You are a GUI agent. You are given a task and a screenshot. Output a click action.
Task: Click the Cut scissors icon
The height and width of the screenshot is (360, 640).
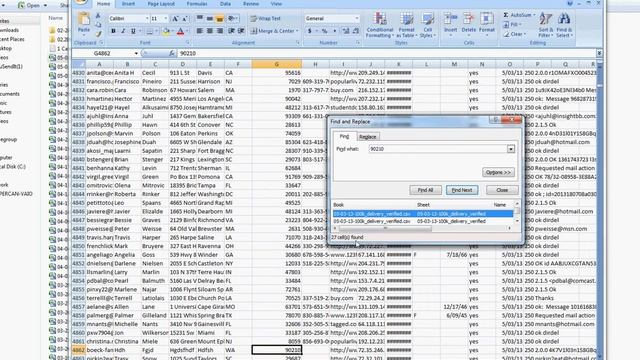click(x=98, y=16)
